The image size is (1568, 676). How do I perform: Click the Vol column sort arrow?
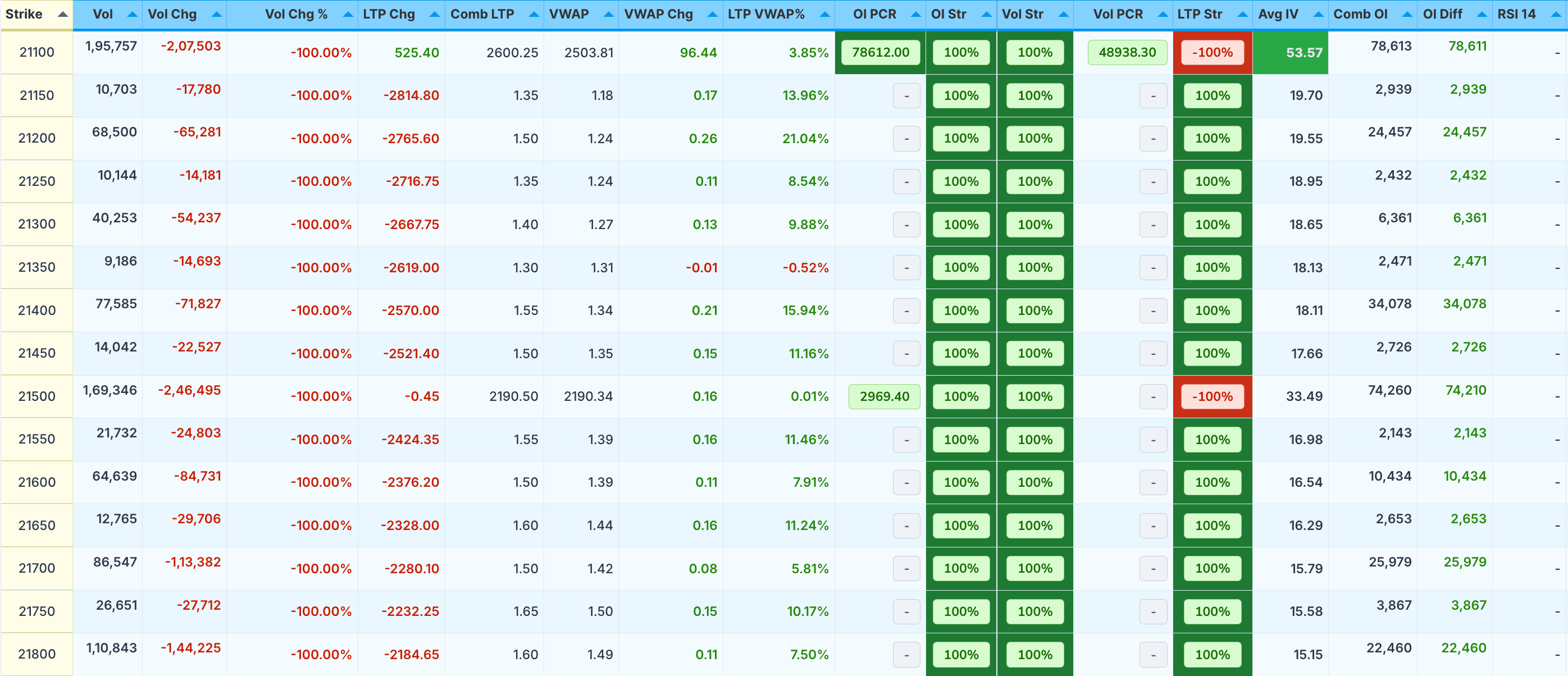[132, 14]
